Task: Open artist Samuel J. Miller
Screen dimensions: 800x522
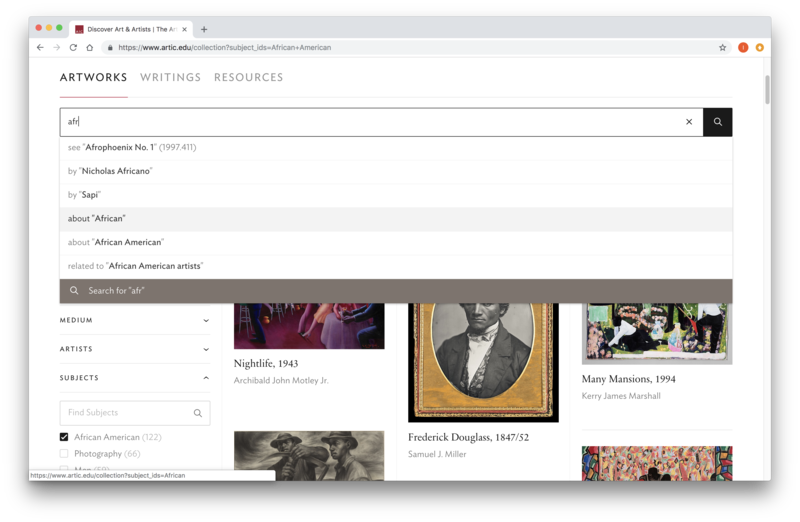Action: [x=437, y=454]
